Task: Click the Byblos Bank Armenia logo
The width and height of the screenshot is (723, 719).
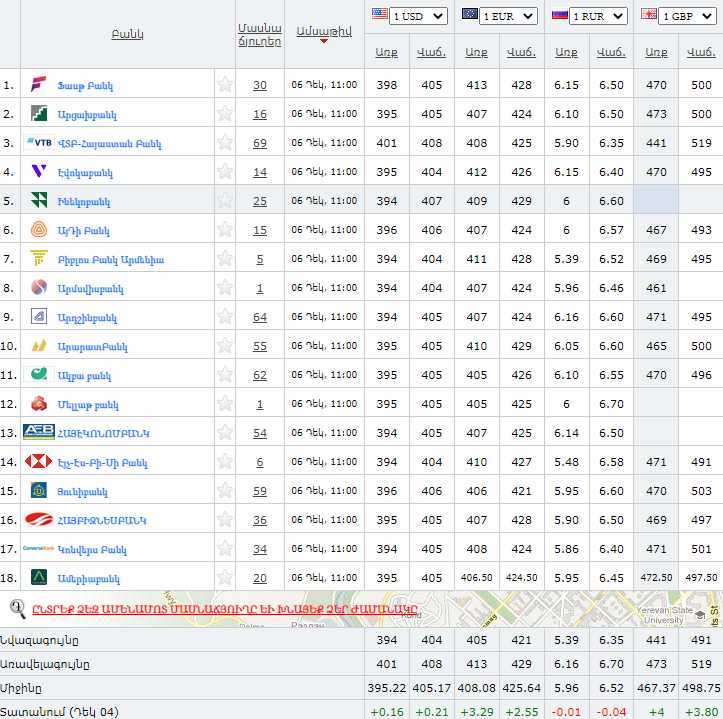Action: pos(39,258)
